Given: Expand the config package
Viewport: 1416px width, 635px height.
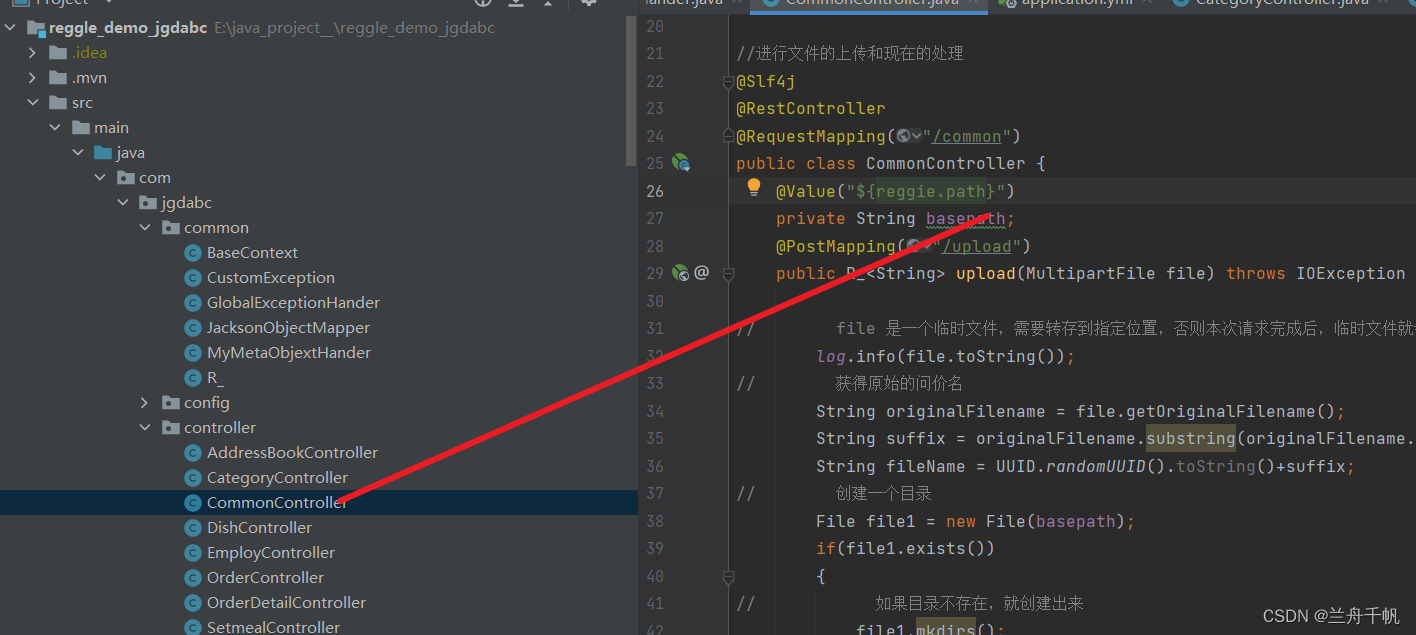Looking at the screenshot, I should click(x=145, y=403).
